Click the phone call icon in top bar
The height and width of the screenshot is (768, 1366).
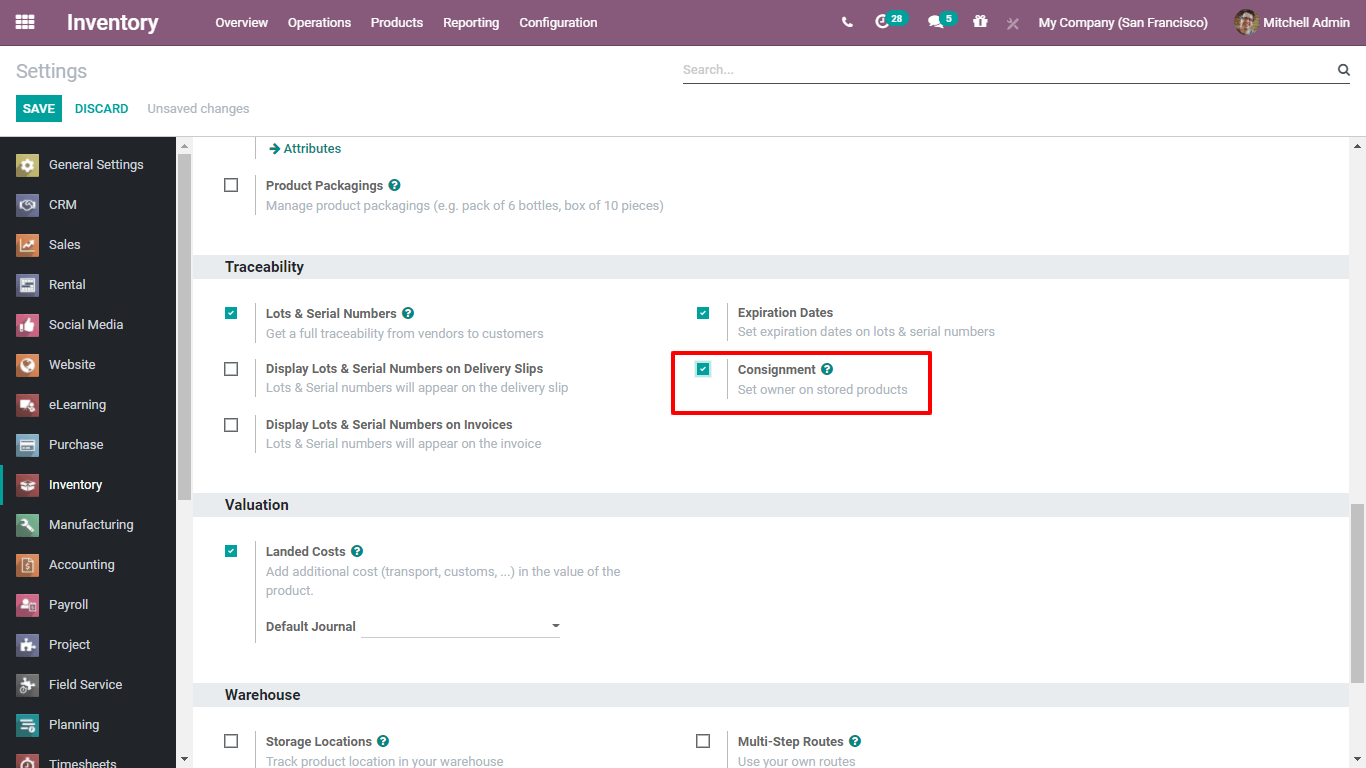pos(847,22)
